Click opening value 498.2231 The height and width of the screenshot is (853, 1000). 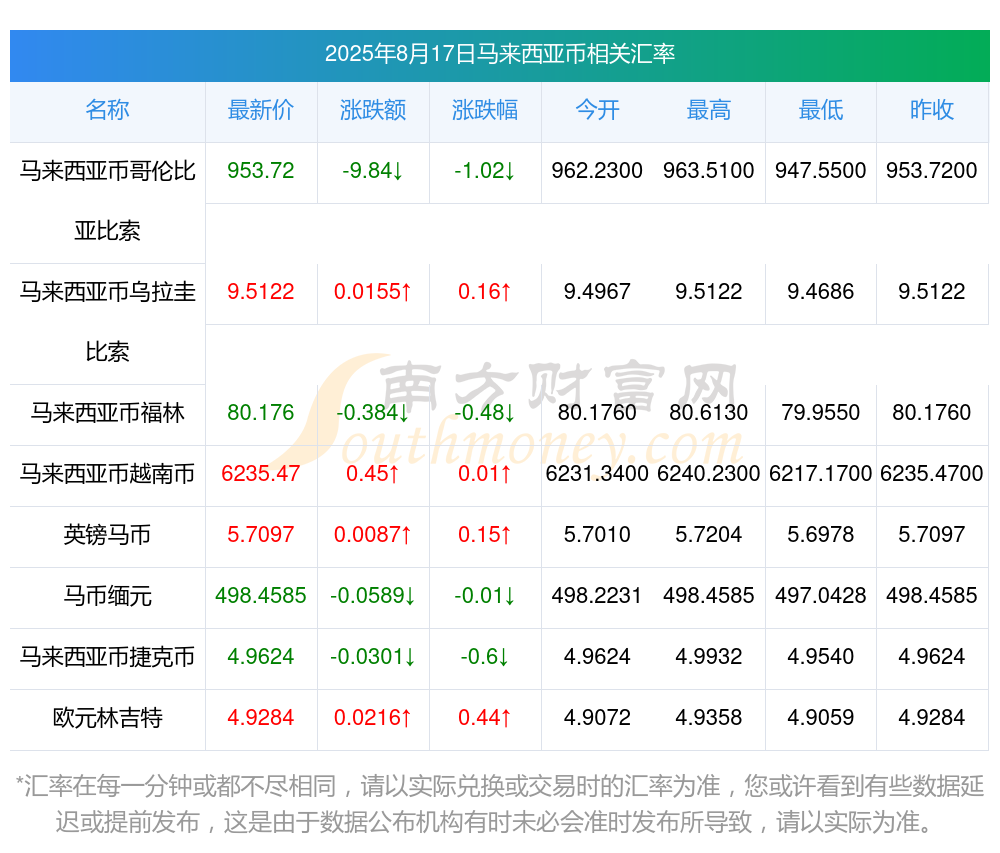coord(597,595)
